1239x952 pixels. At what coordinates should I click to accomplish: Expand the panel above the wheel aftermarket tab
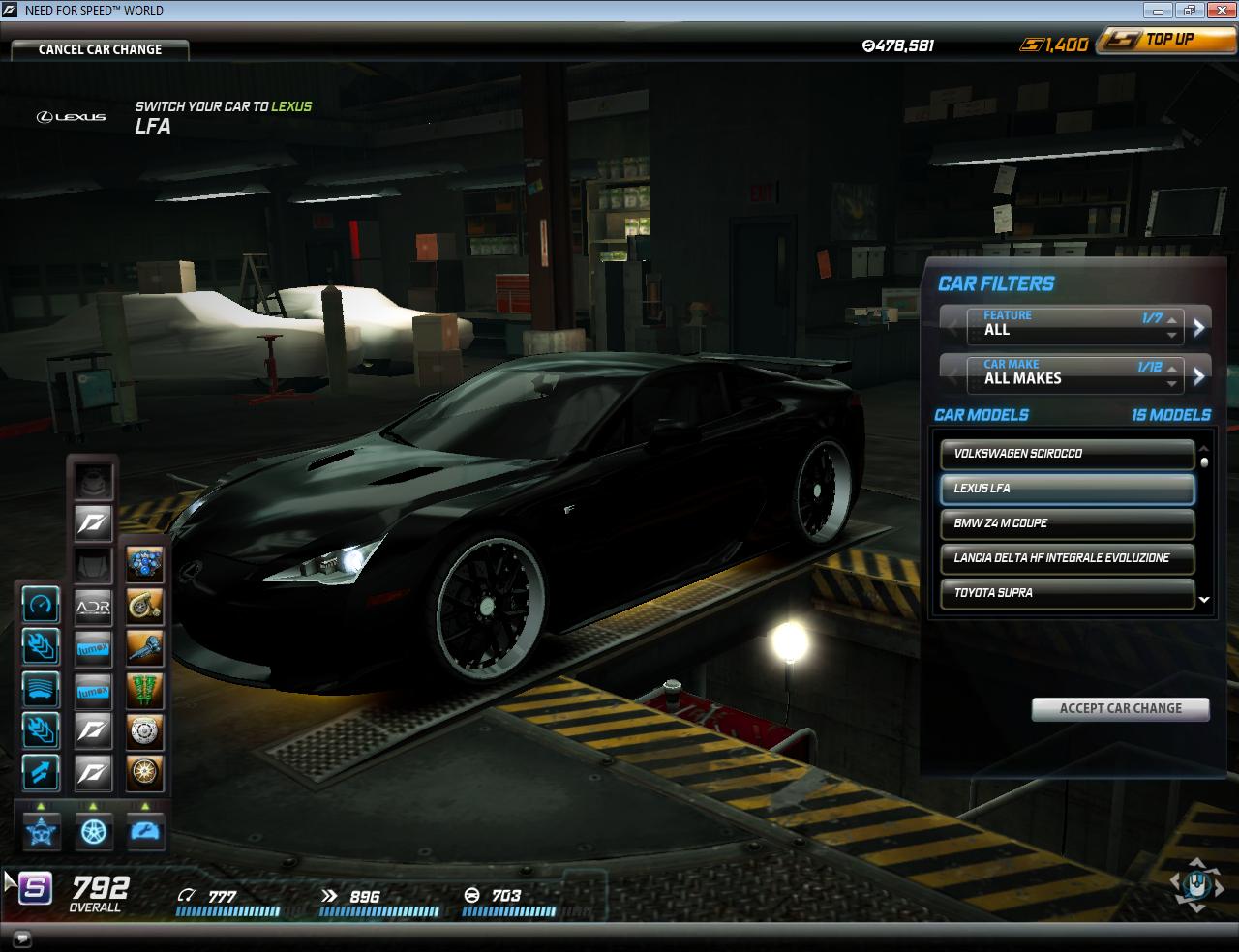pyautogui.click(x=93, y=806)
